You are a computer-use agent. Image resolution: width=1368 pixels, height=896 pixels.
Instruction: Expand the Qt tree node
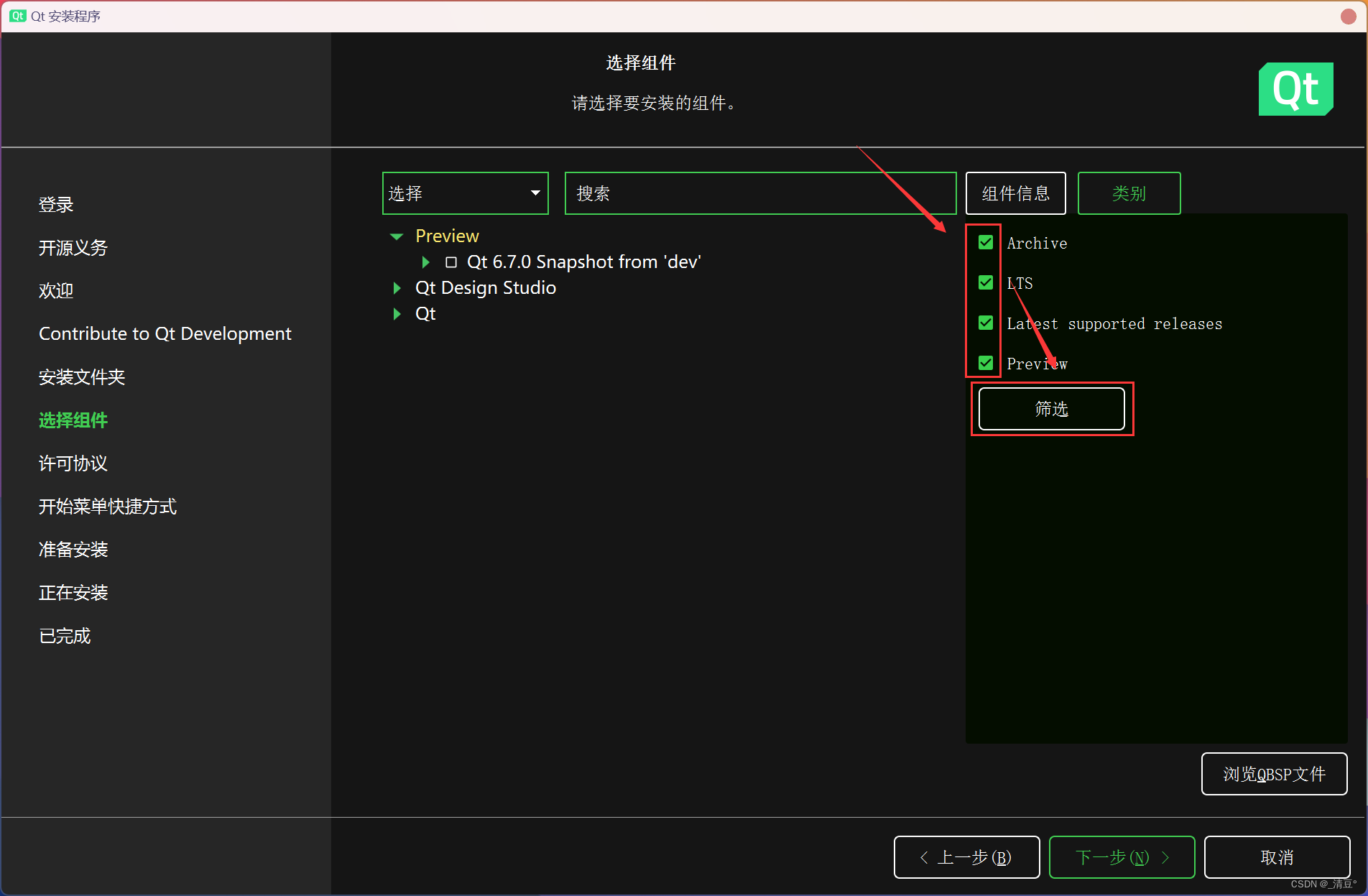coord(397,314)
